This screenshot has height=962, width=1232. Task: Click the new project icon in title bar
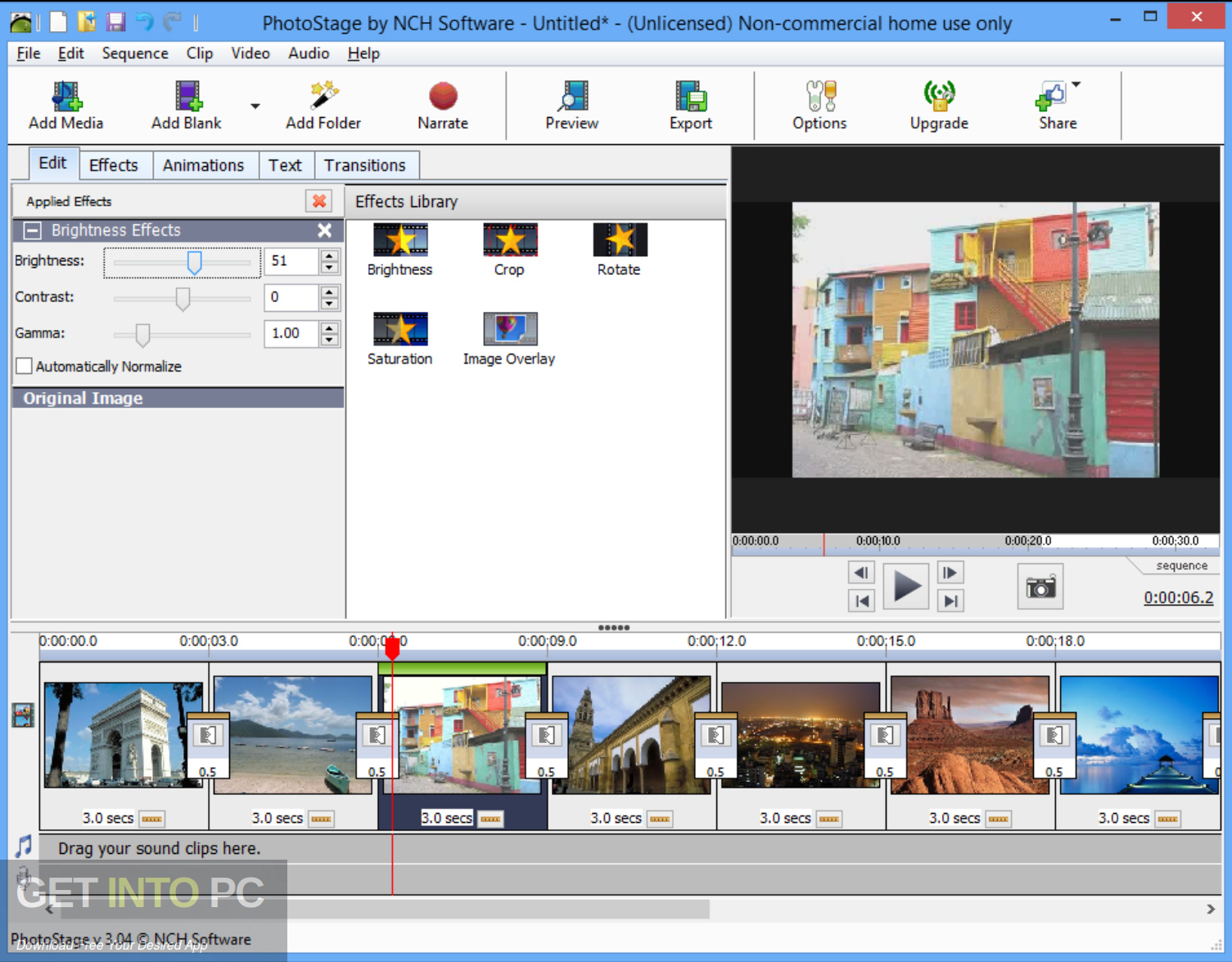pos(58,21)
